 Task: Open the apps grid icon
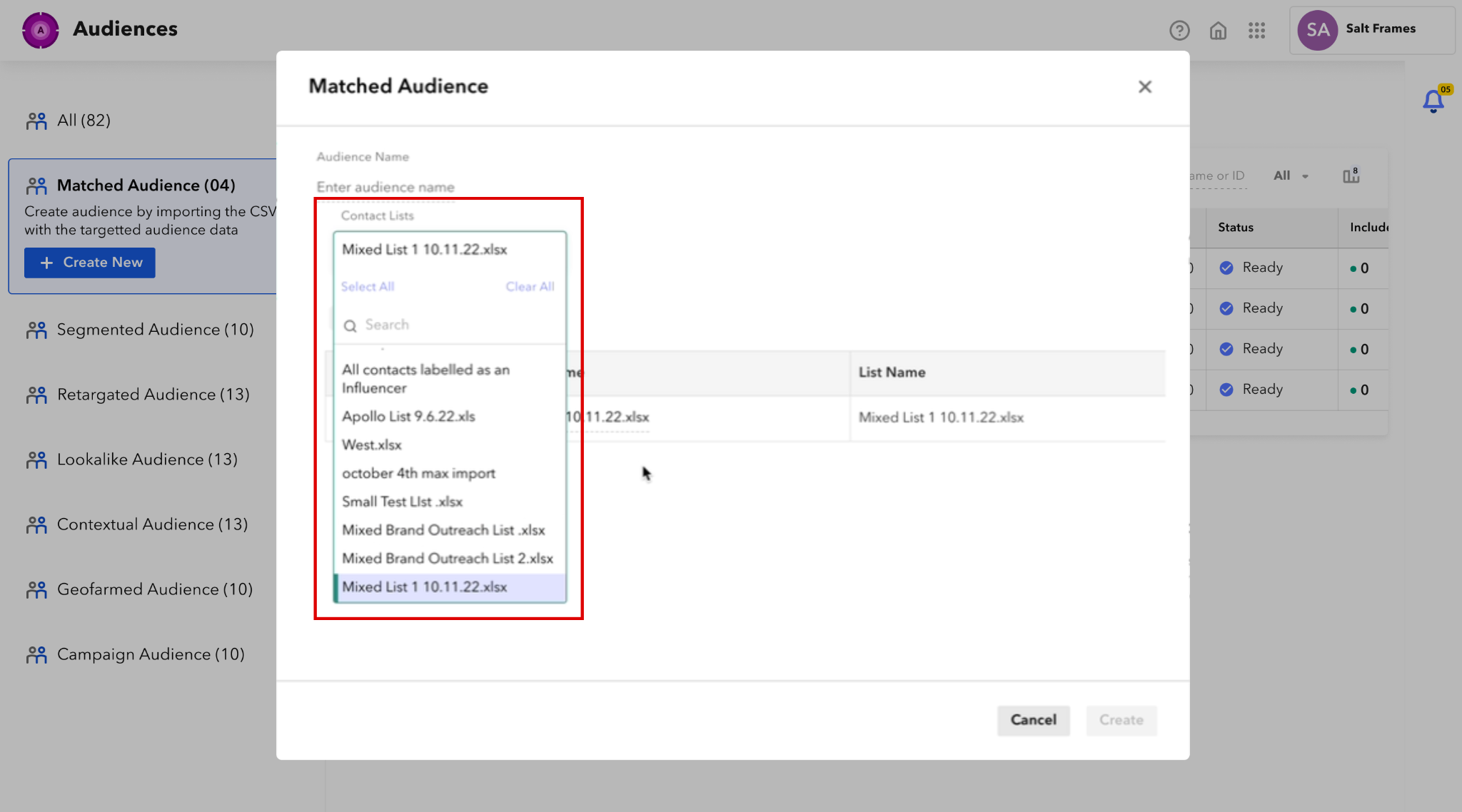point(1256,31)
